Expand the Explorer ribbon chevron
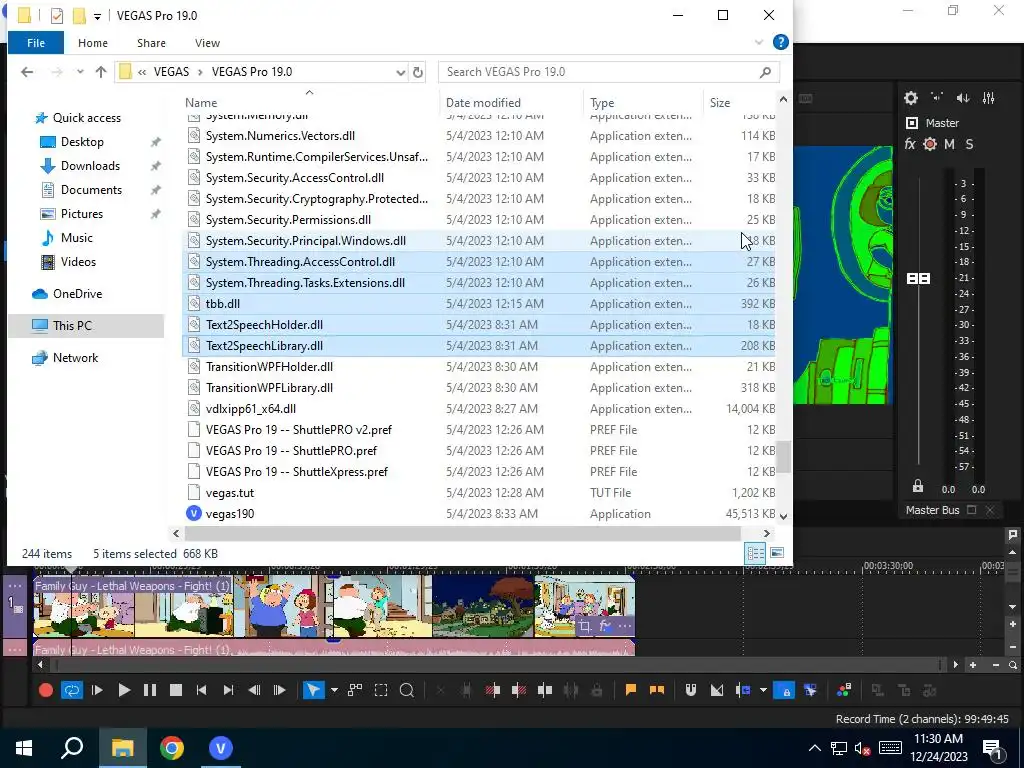The width and height of the screenshot is (1024, 768). [x=759, y=42]
